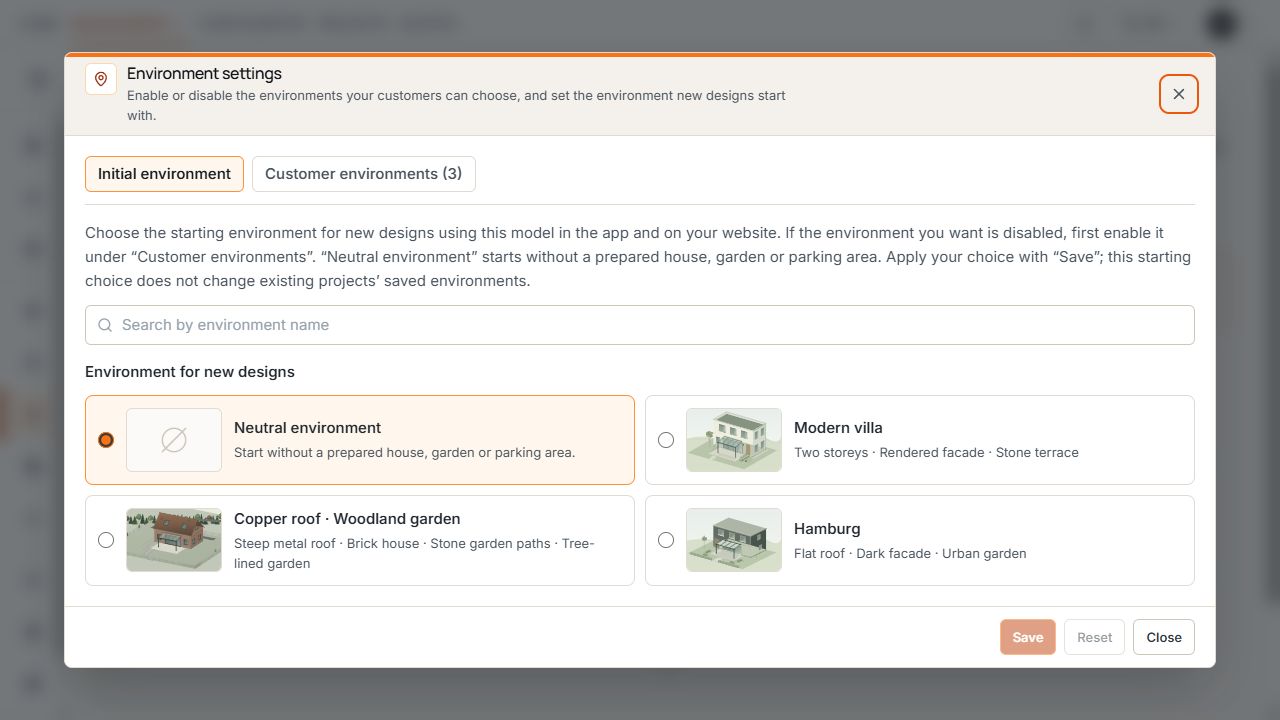
Task: Click the Modern villa house thumbnail
Action: tap(734, 440)
